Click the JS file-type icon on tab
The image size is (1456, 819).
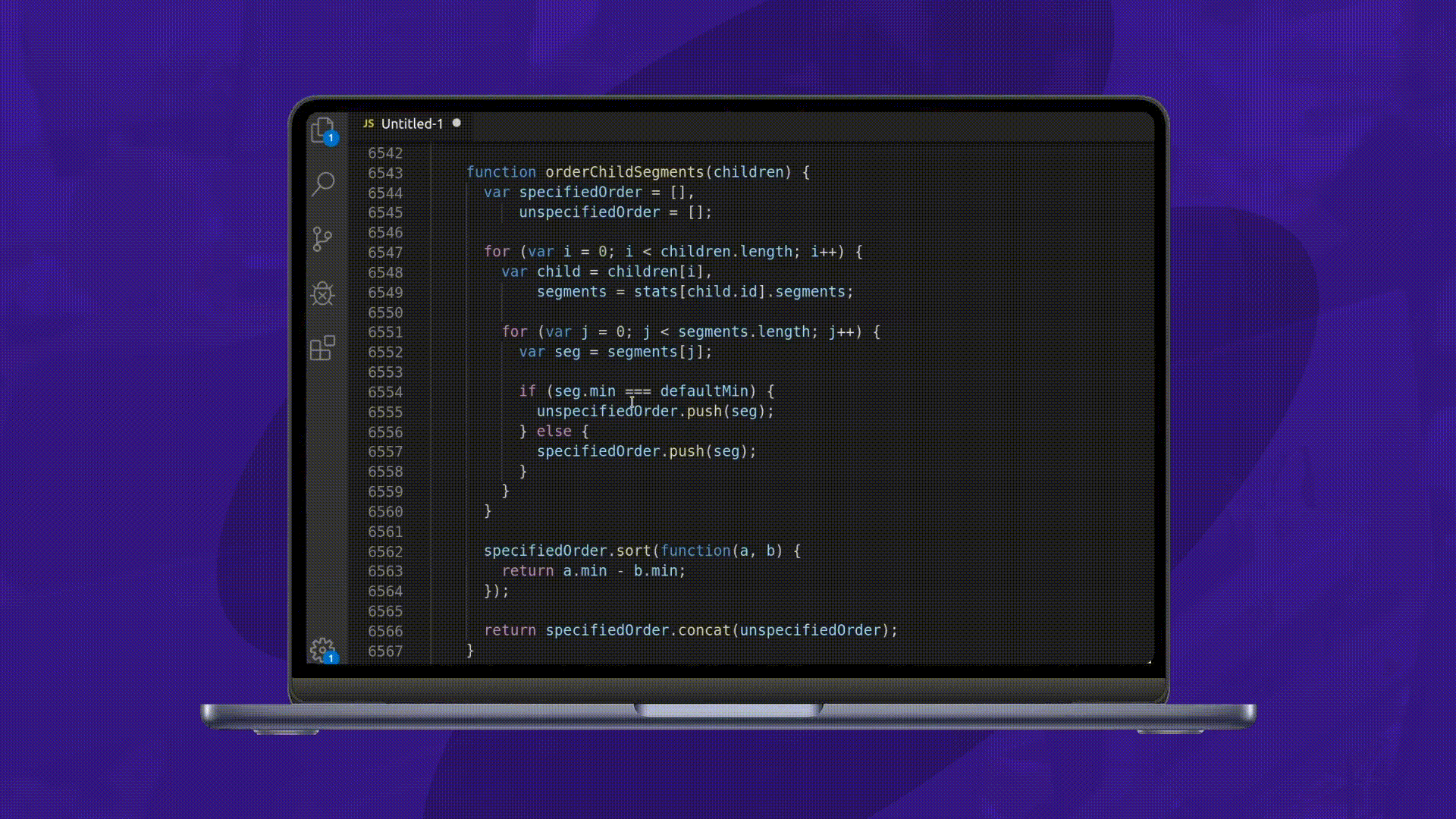coord(369,124)
